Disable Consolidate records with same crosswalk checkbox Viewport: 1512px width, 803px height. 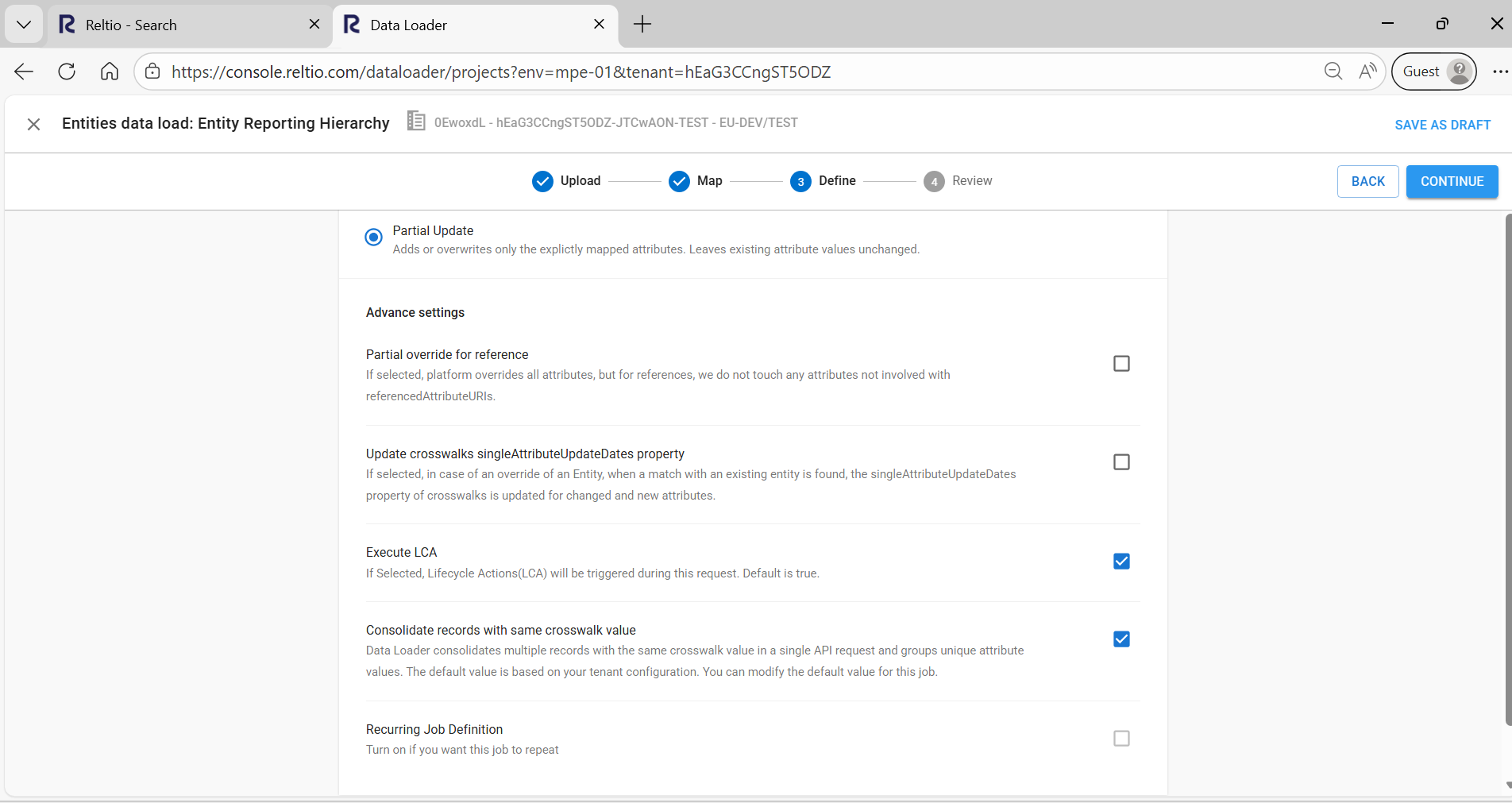1121,639
